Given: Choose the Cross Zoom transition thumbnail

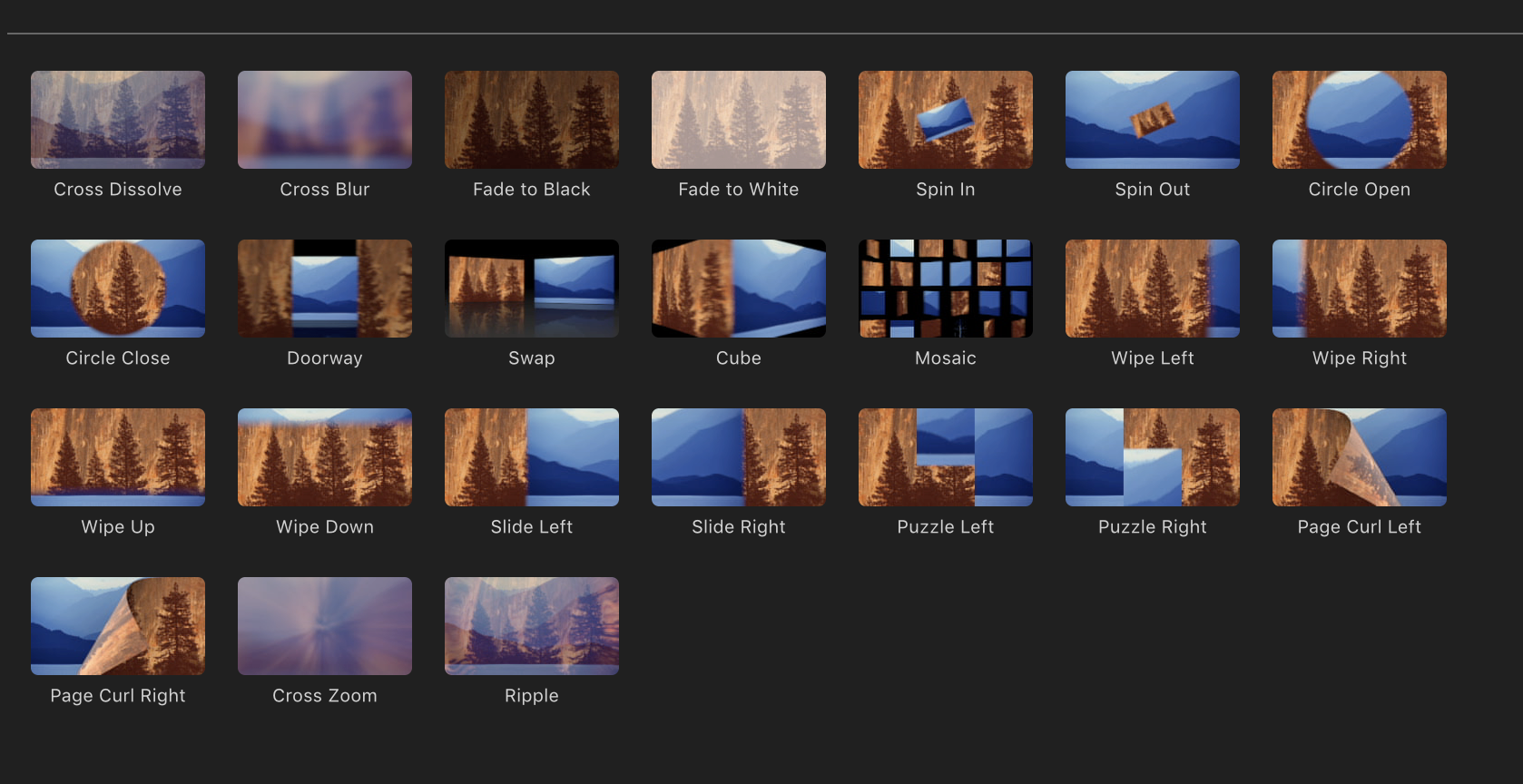Looking at the screenshot, I should [325, 626].
